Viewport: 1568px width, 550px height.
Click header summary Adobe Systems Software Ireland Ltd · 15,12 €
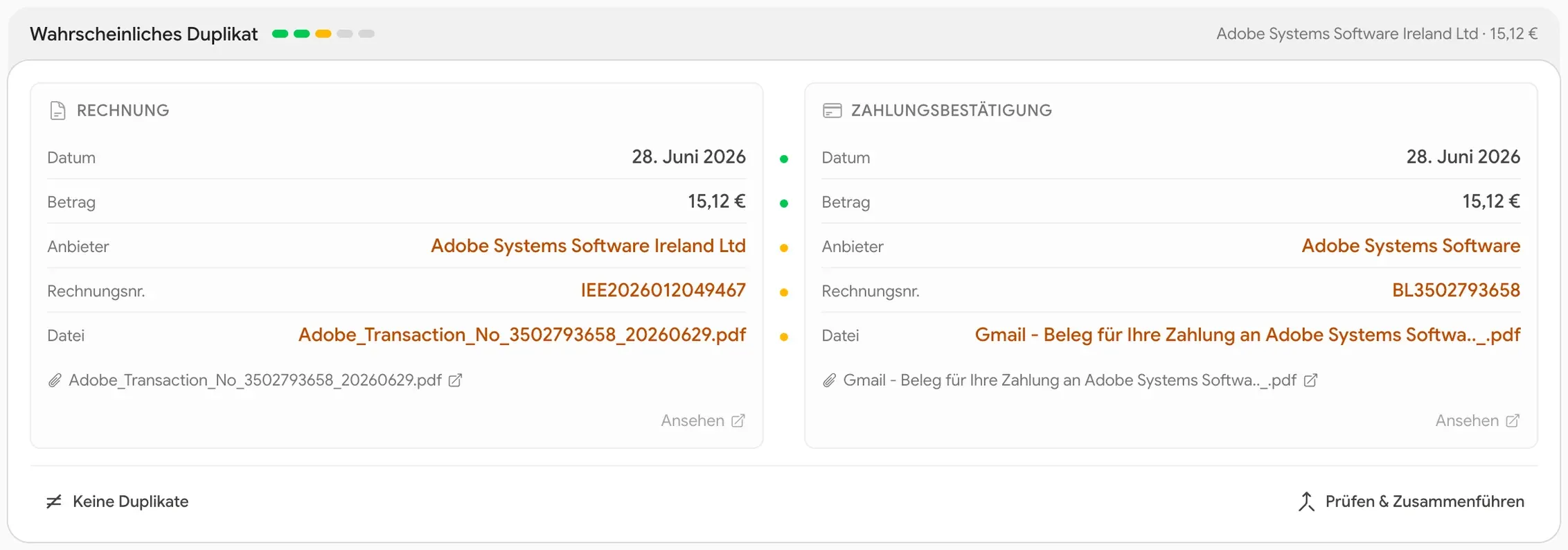[x=1377, y=34]
